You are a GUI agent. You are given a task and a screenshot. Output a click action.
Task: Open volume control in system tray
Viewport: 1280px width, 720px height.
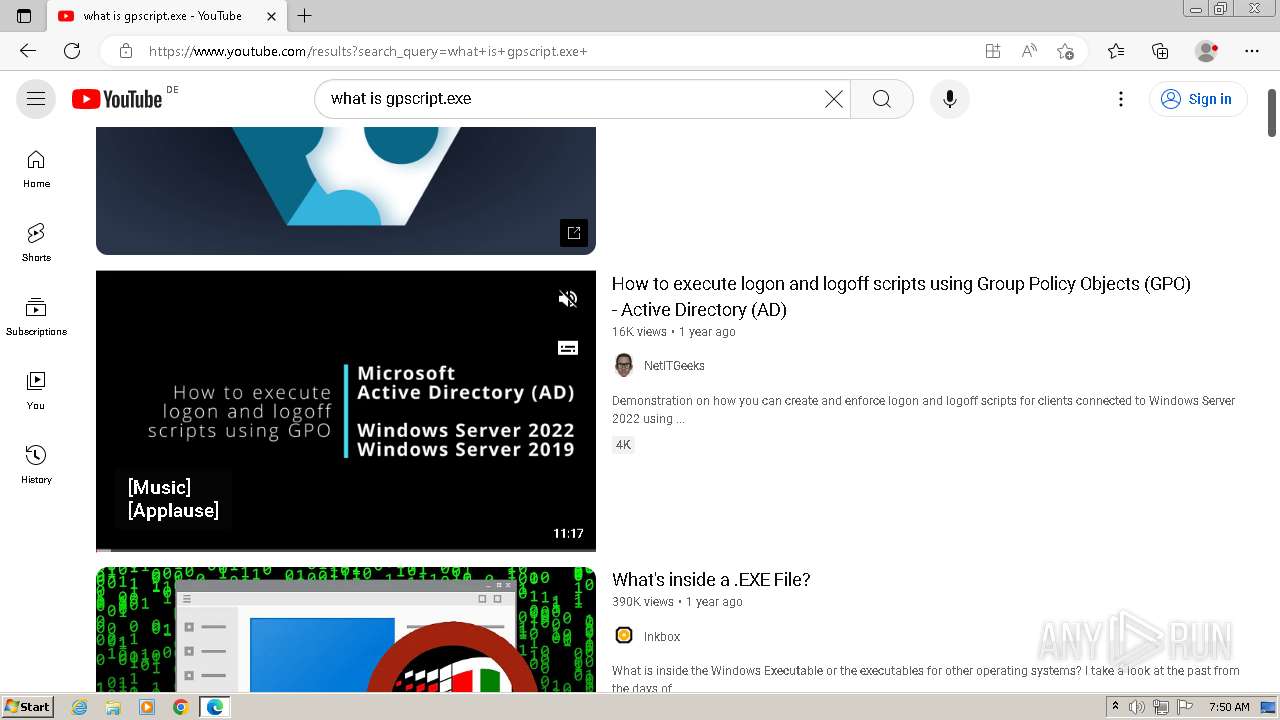tap(1137, 707)
